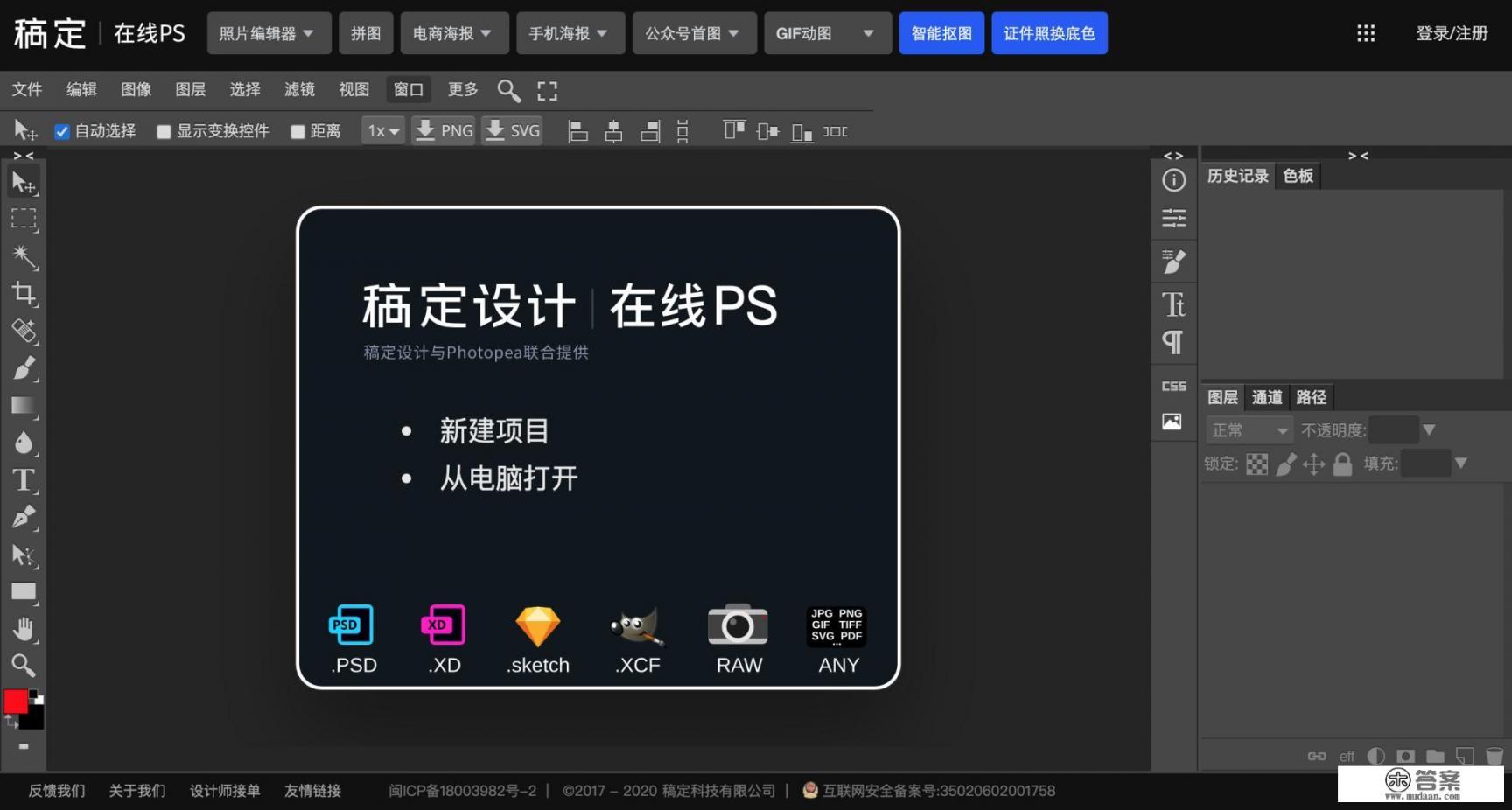Click the new adjustment layer half-circle icon

[1376, 756]
